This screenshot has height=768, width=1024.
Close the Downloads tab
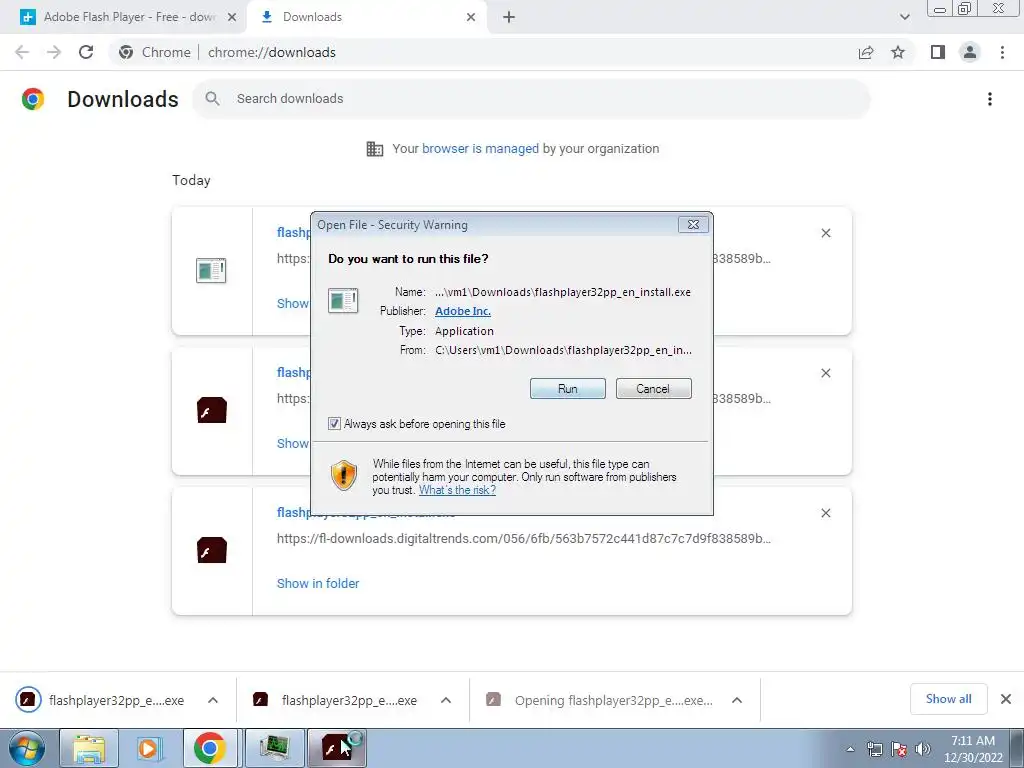click(471, 17)
